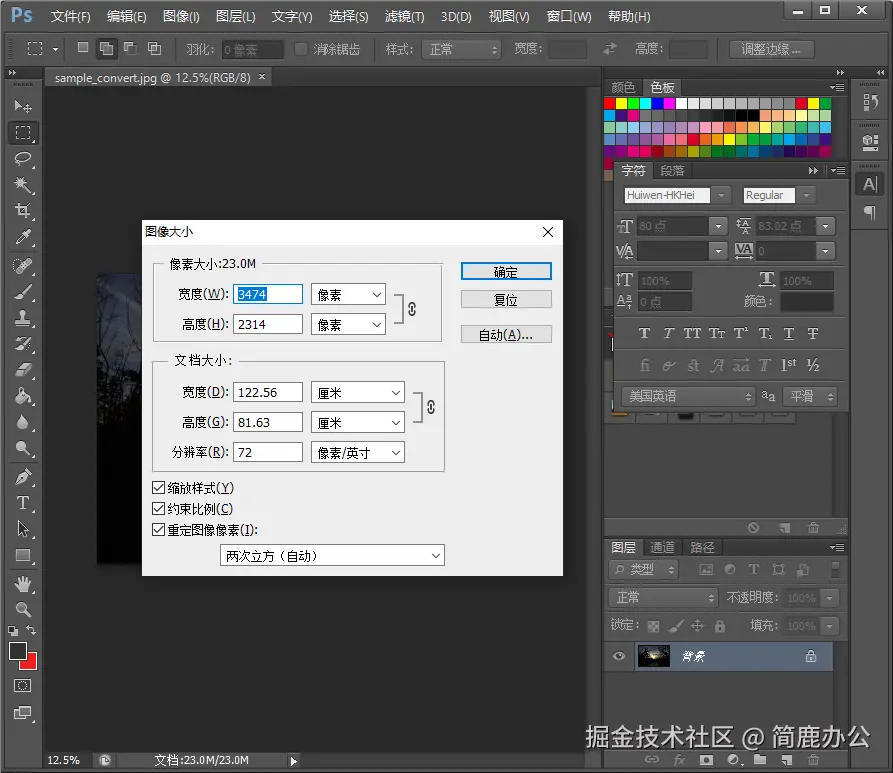The height and width of the screenshot is (773, 893).
Task: Pick the Eyedropper tool
Action: (23, 238)
